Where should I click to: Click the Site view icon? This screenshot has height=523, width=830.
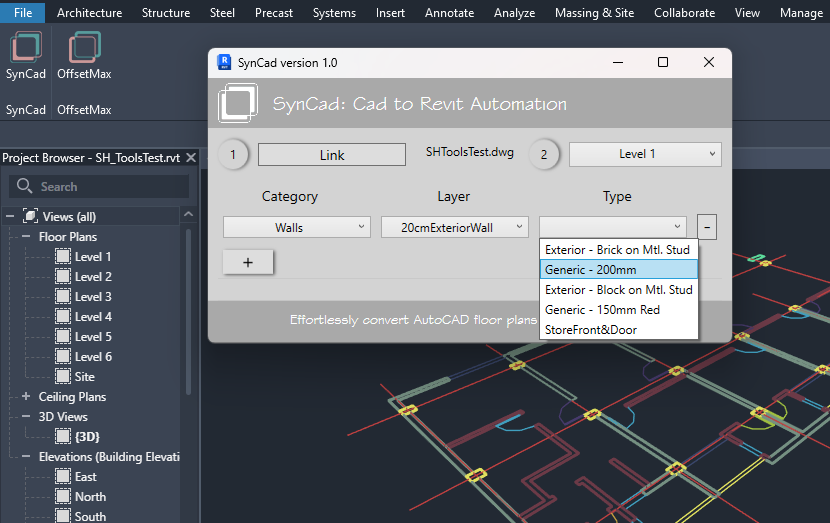click(x=63, y=376)
